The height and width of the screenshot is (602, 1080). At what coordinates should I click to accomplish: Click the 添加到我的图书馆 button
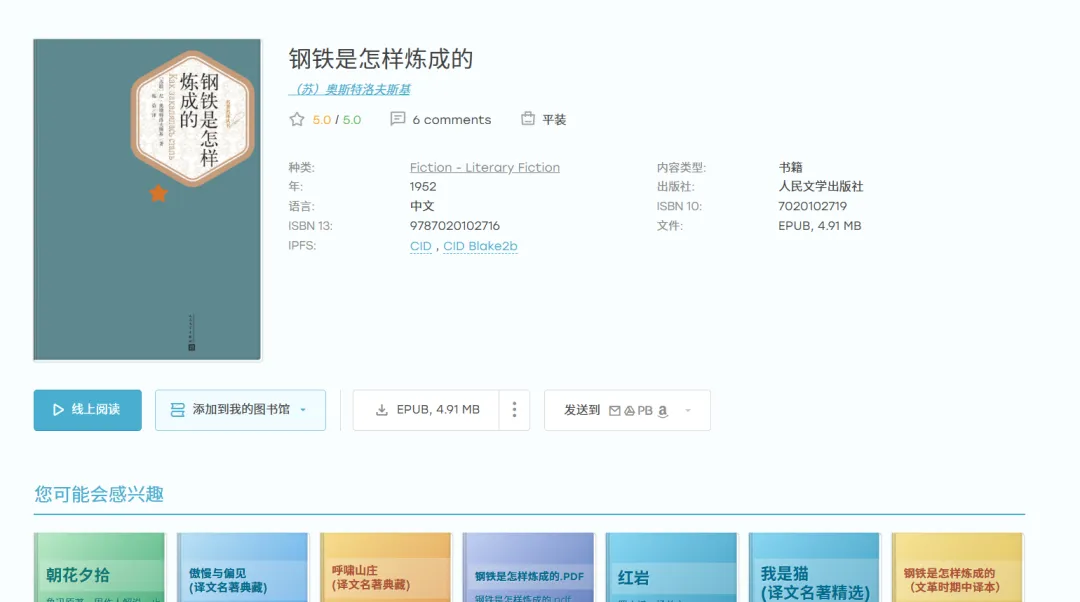point(240,410)
